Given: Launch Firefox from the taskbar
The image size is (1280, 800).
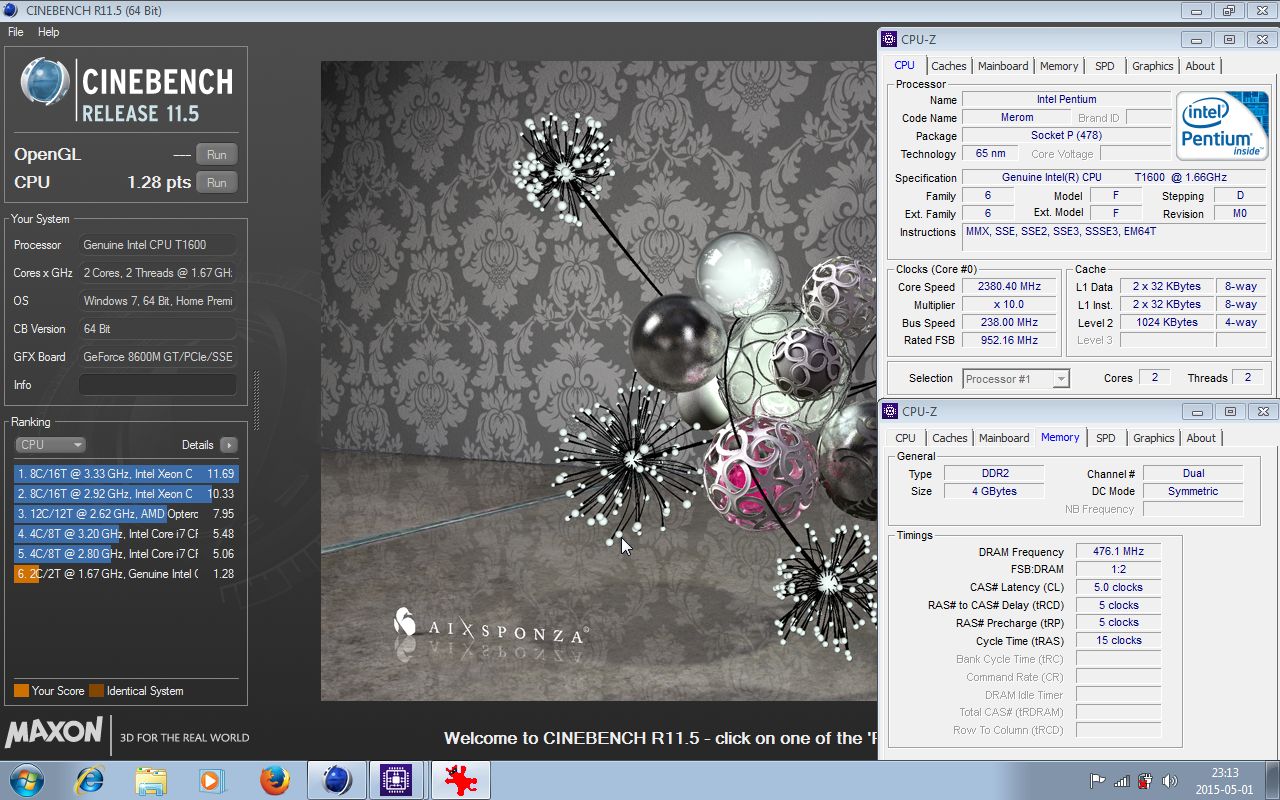Looking at the screenshot, I should point(274,780).
